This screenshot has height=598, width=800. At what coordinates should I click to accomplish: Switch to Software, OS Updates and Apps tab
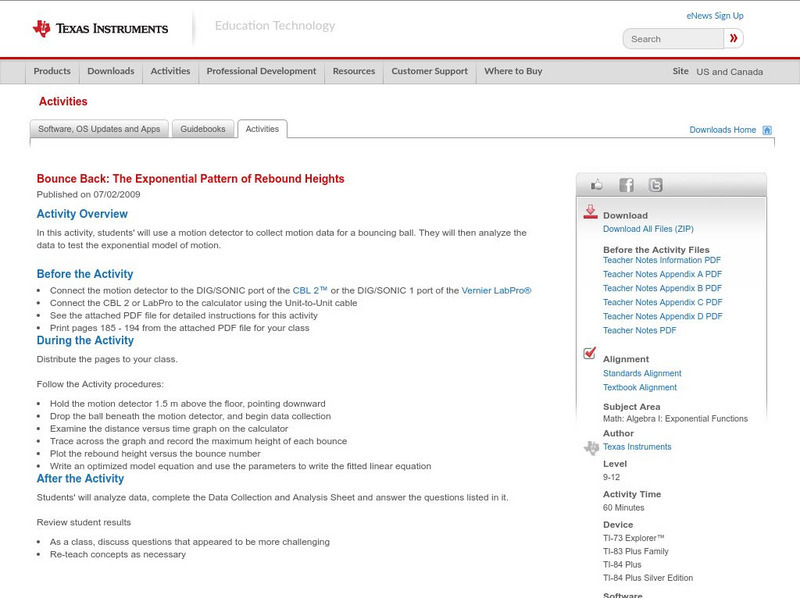pyautogui.click(x=99, y=129)
